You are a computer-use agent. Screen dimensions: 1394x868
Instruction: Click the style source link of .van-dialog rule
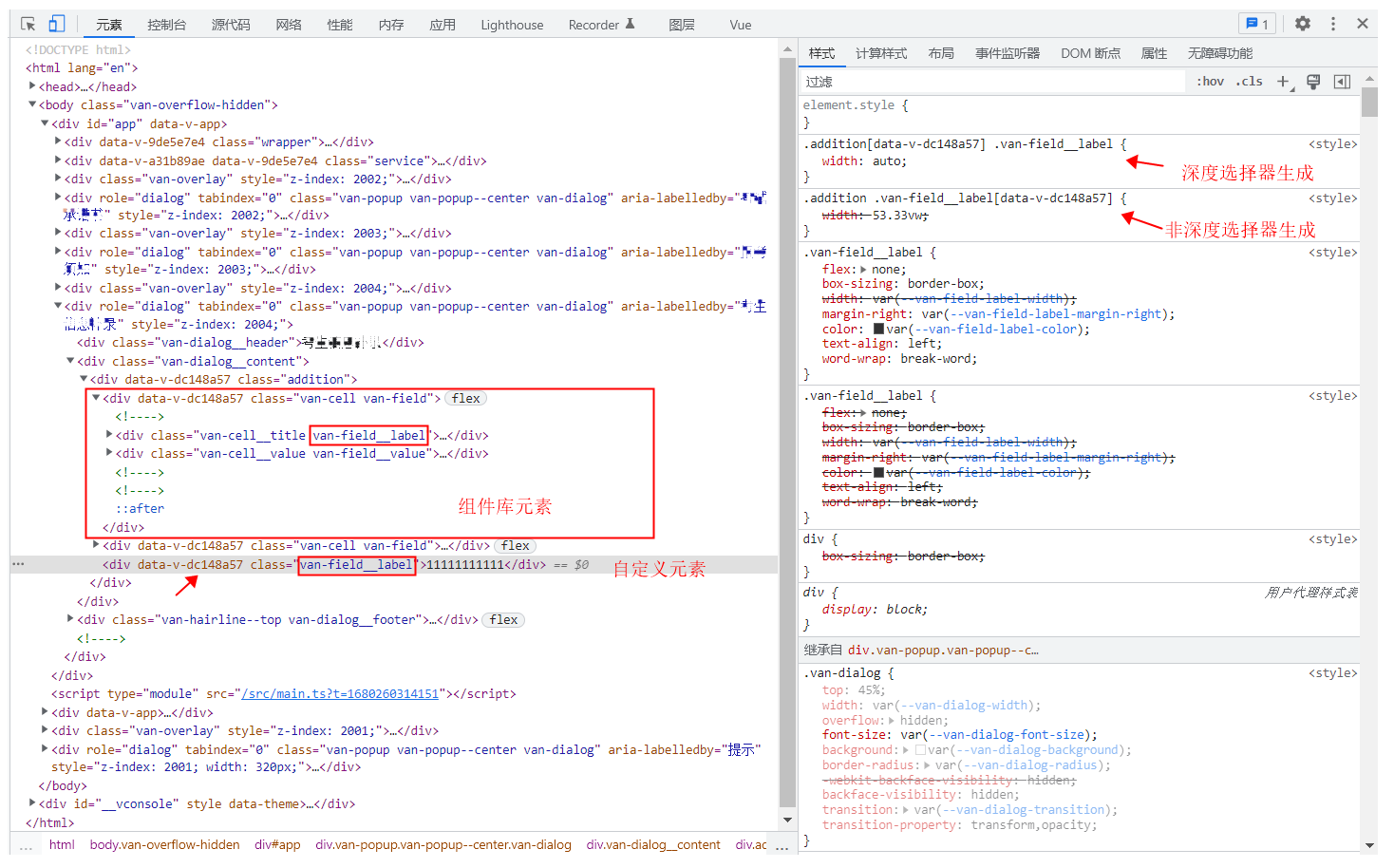(x=1333, y=673)
